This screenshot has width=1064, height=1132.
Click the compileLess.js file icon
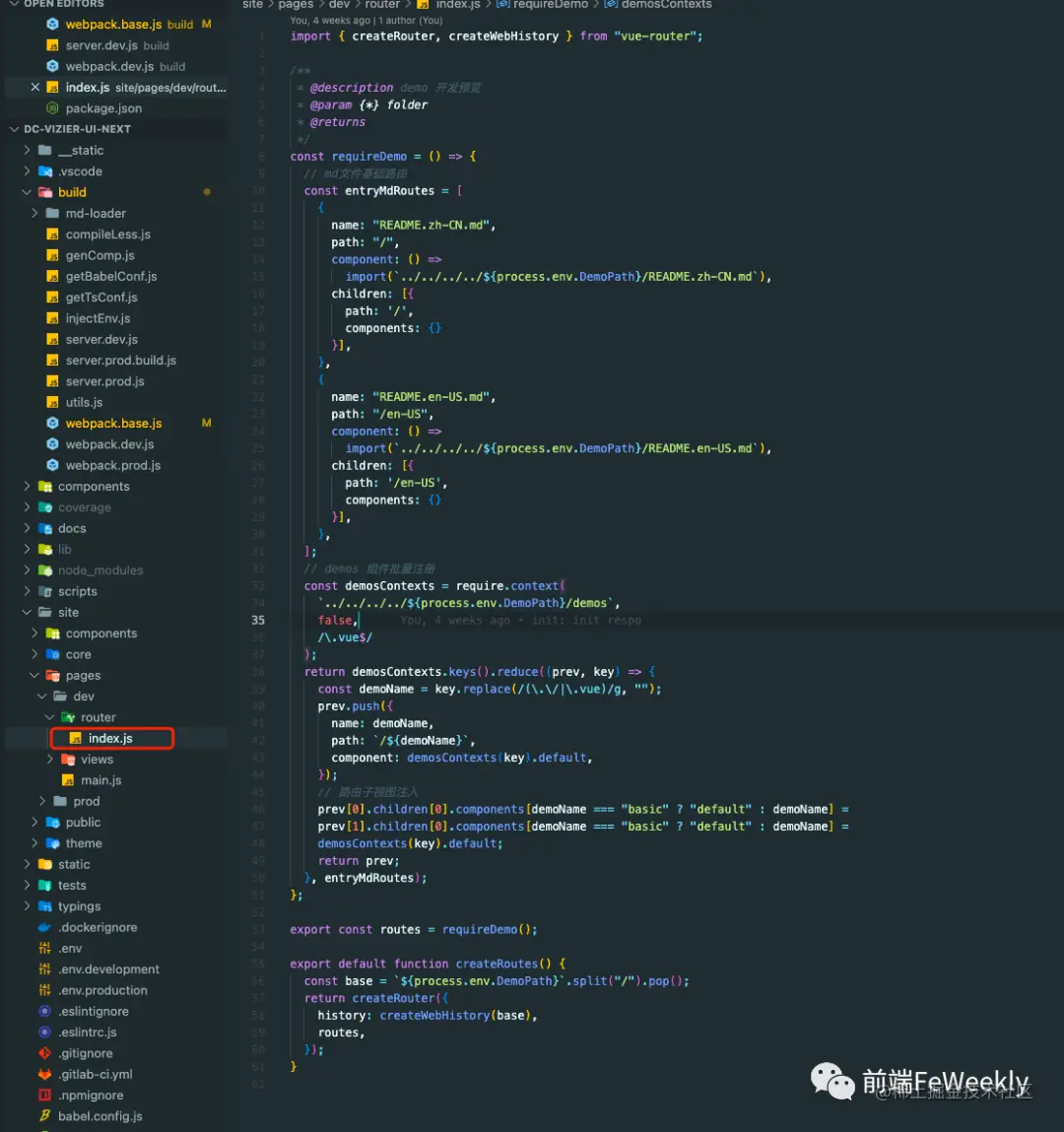[x=52, y=233]
